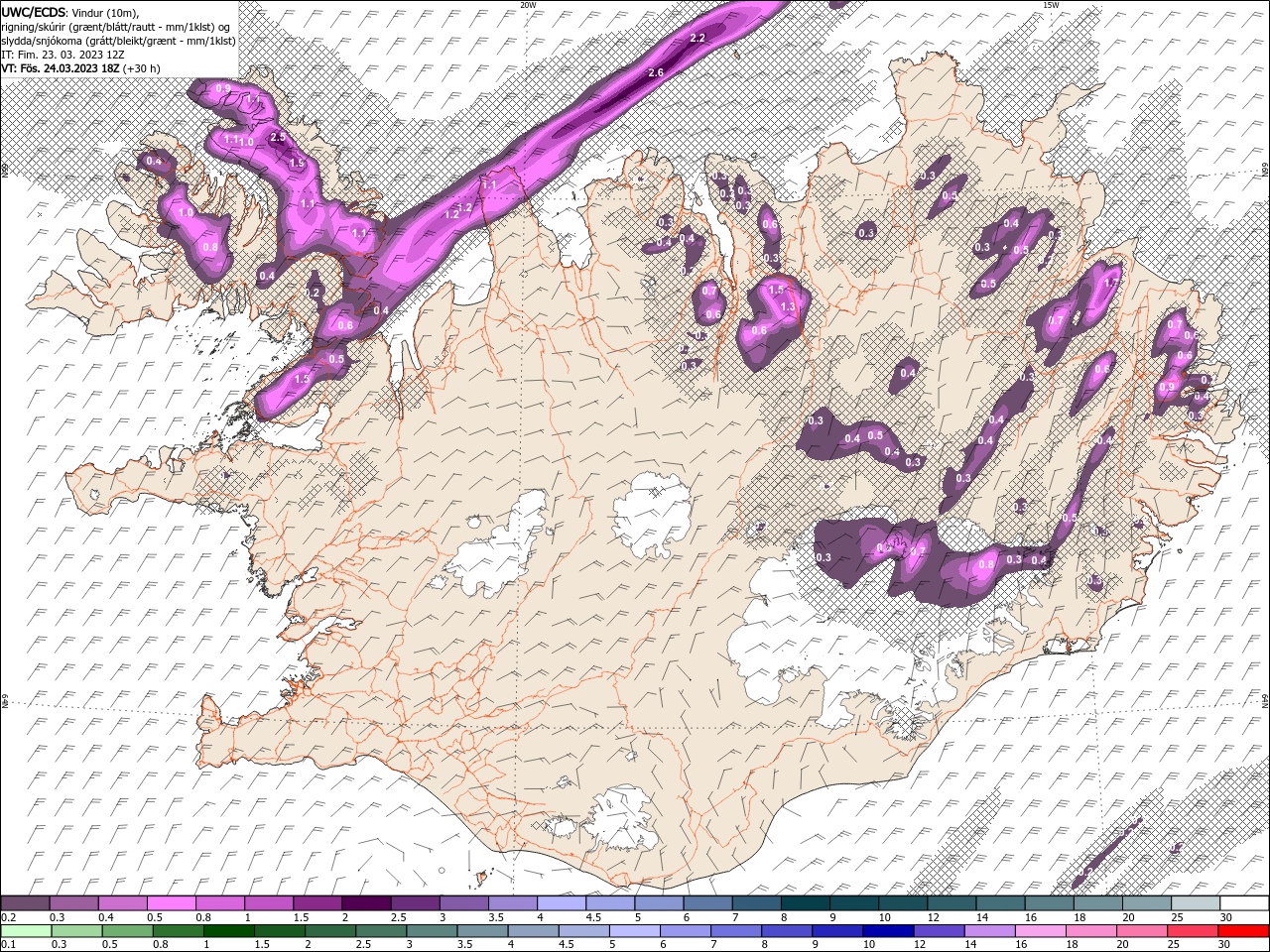
Task: Click the 2.2 snowfall value on the map
Action: [x=697, y=38]
